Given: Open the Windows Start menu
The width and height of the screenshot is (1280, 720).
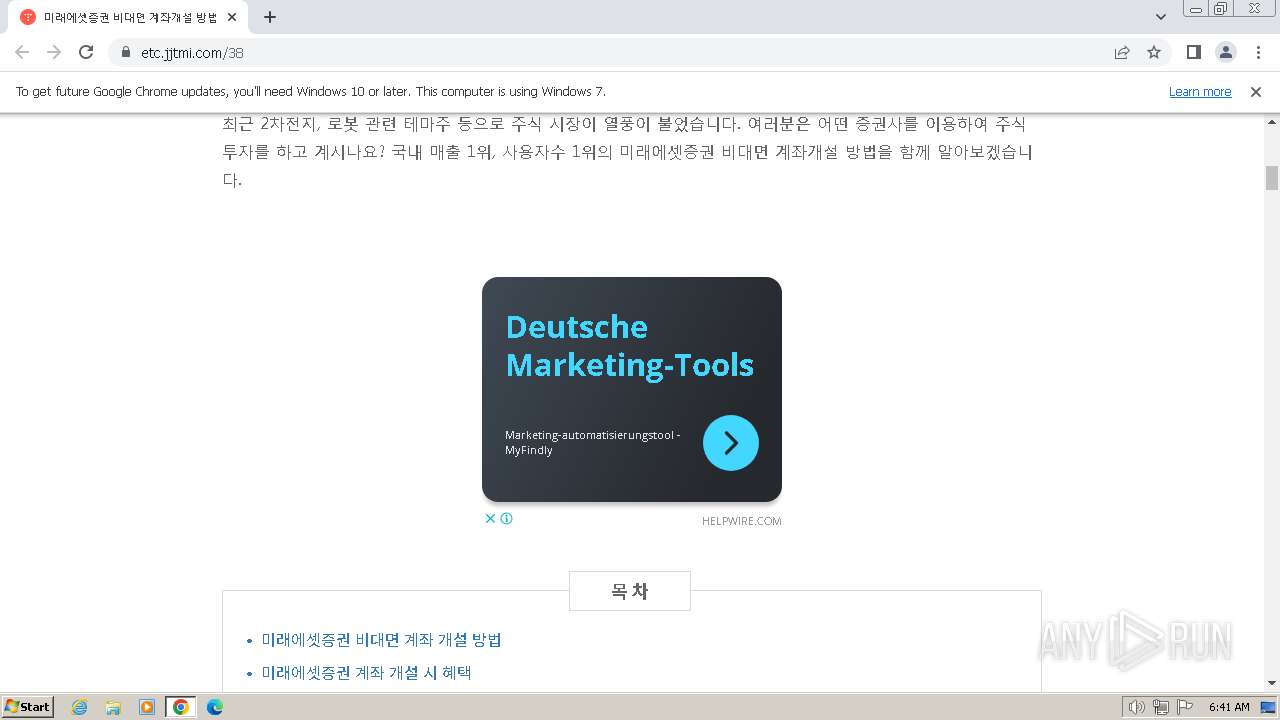Looking at the screenshot, I should pos(27,706).
